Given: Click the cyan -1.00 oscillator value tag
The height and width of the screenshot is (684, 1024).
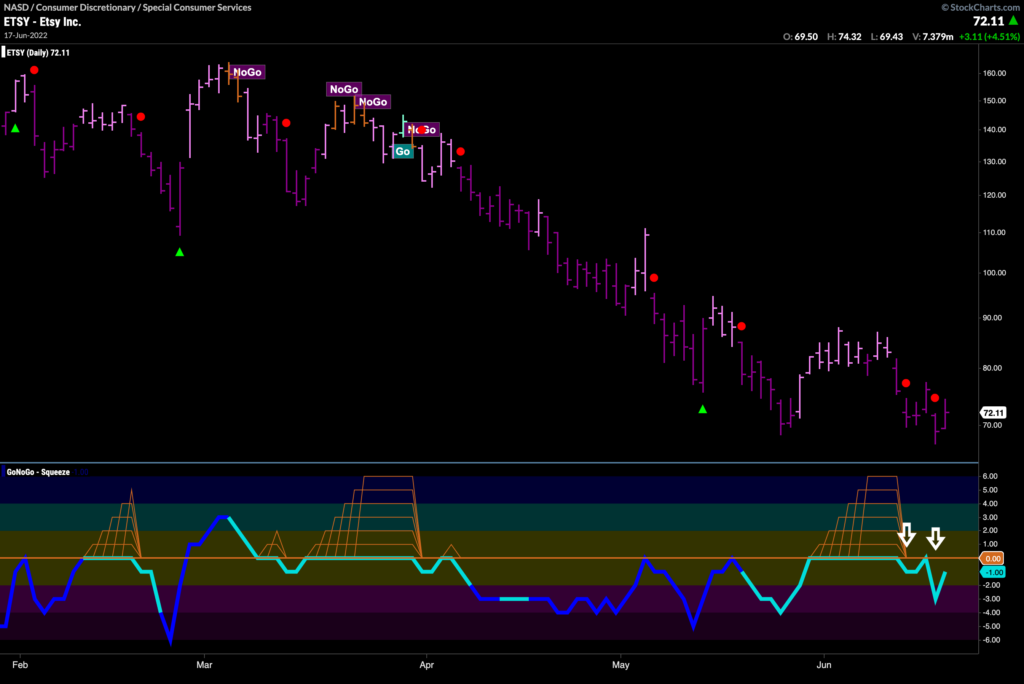Looking at the screenshot, I should [x=993, y=572].
